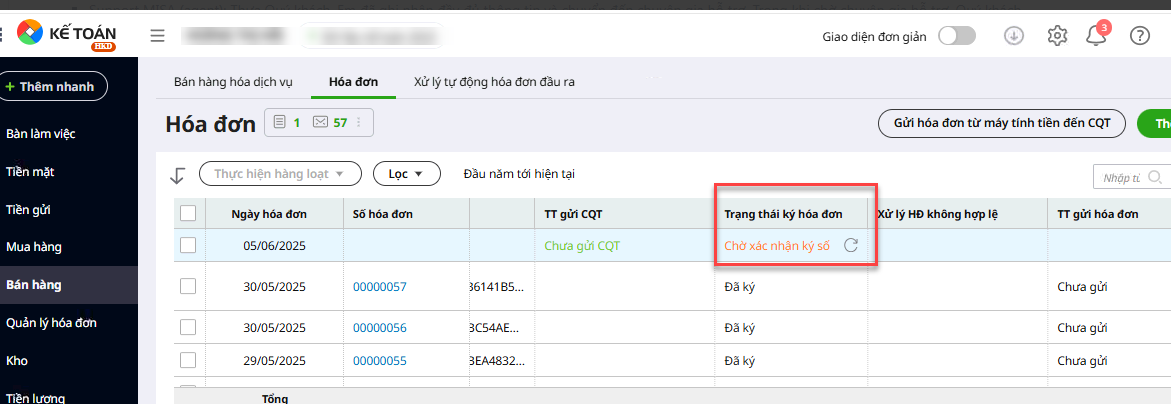This screenshot has height=404, width=1171.
Task: Tick the select-all checkbox in table header
Action: 188,213
